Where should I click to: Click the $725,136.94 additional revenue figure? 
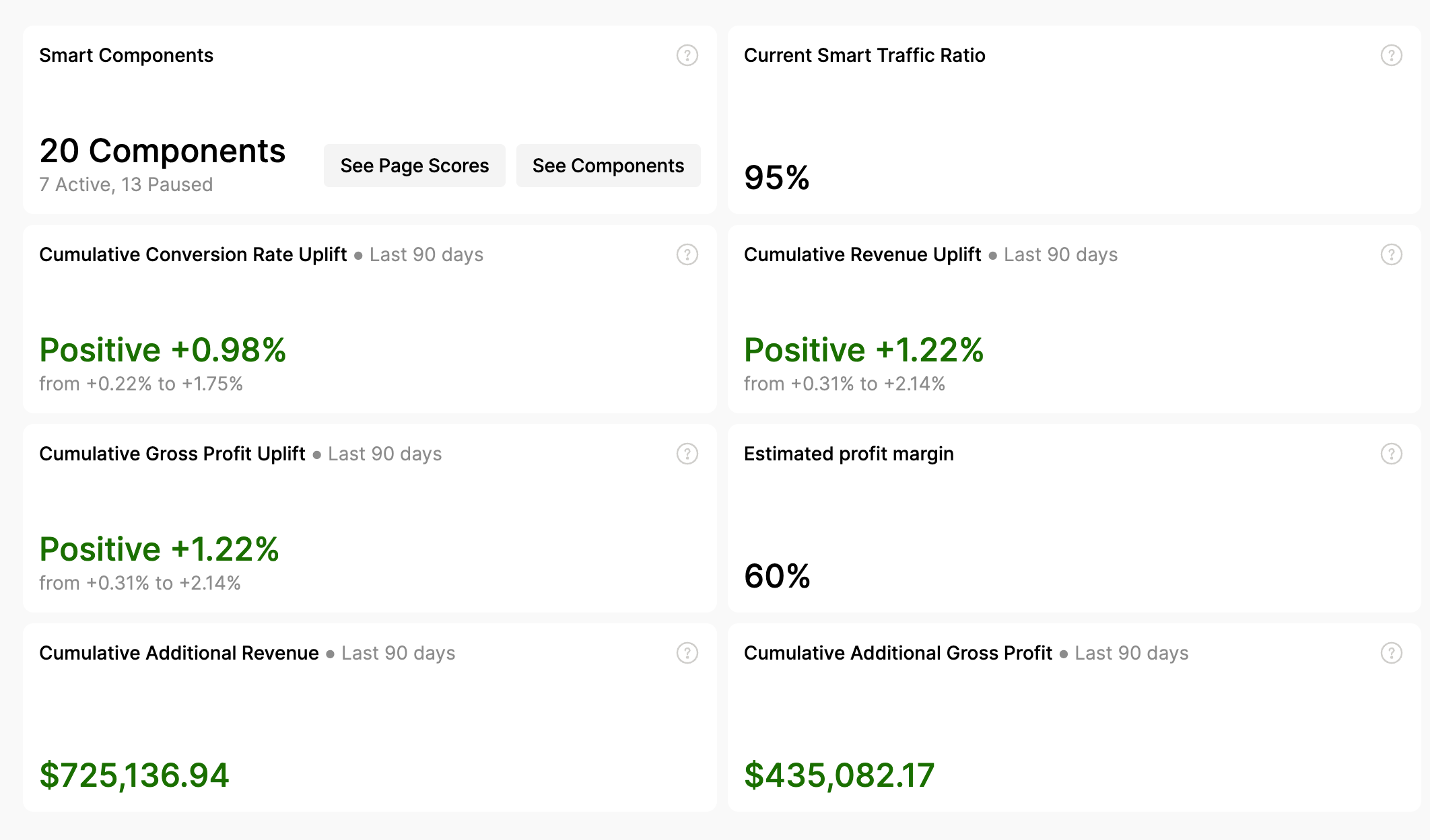134,775
